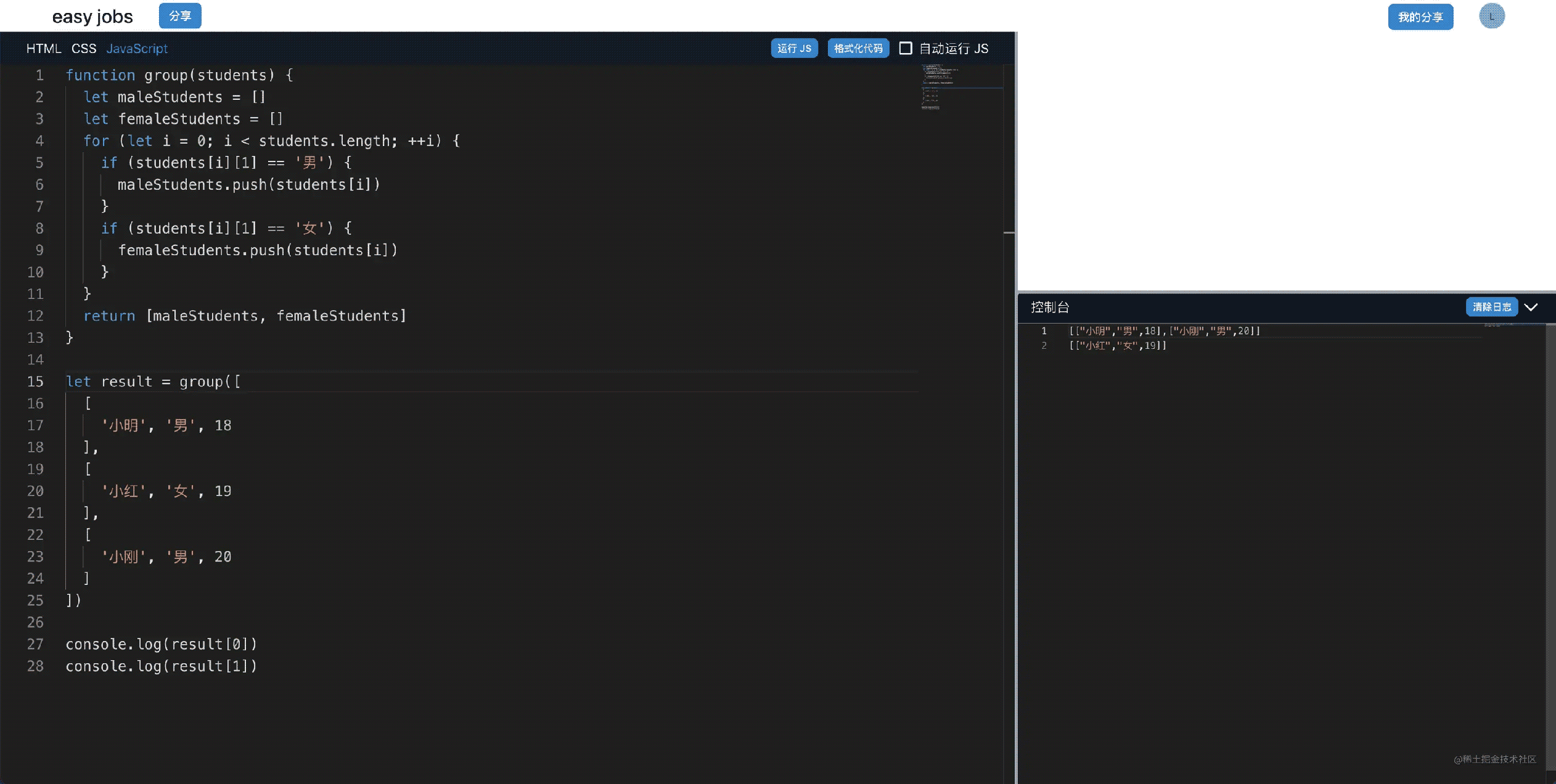Enable the auto-run JS checkbox
This screenshot has width=1556, height=784.
[905, 48]
